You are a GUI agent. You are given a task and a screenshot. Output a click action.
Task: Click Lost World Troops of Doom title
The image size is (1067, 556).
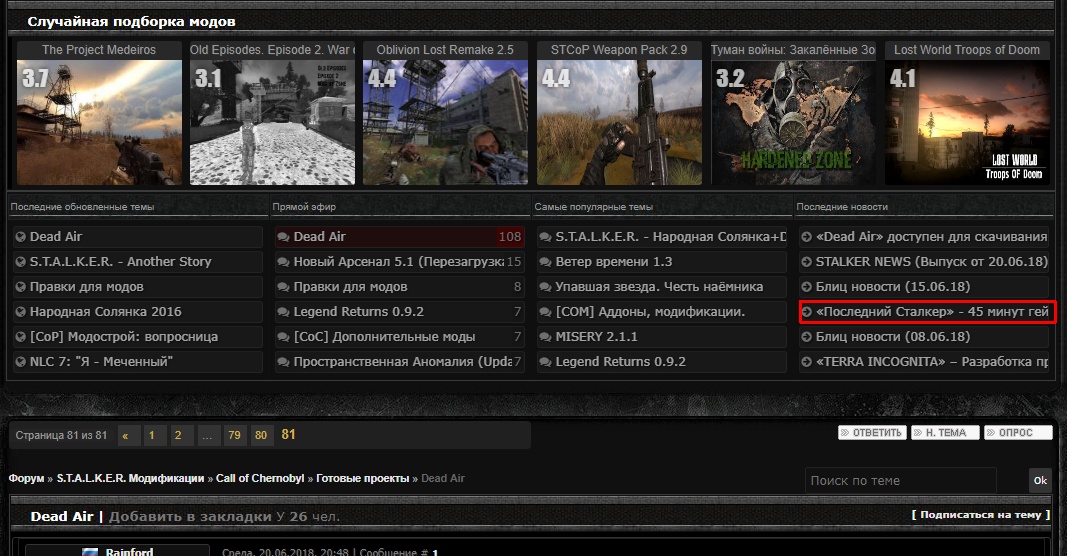(967, 50)
